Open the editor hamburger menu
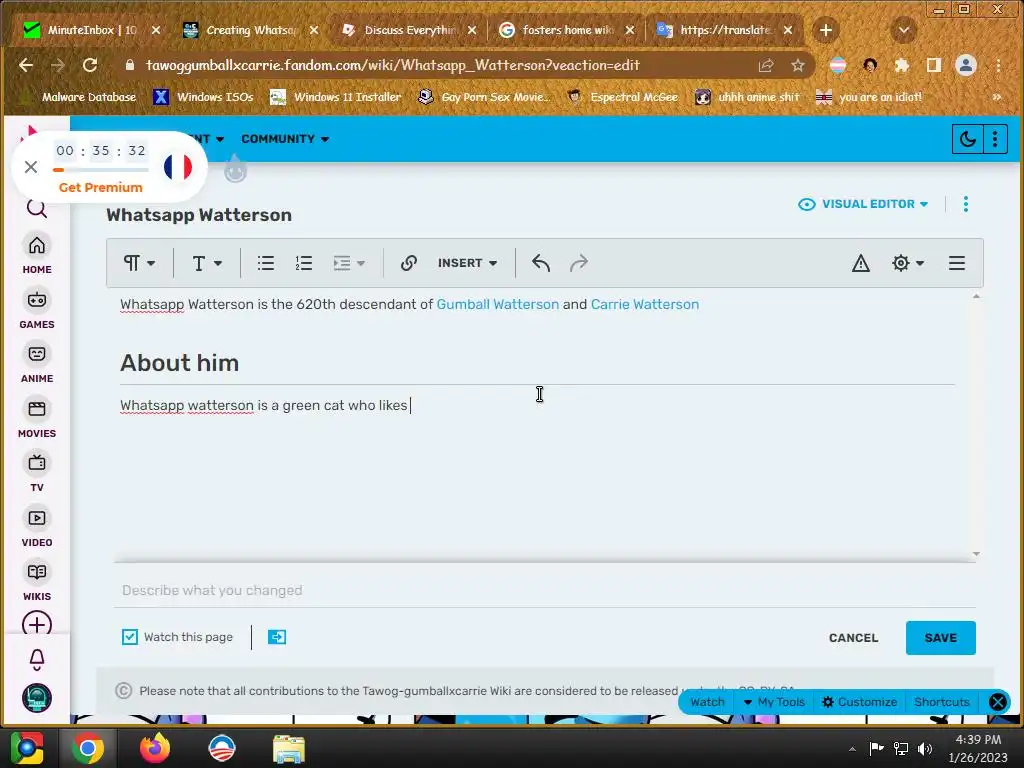 pos(957,263)
